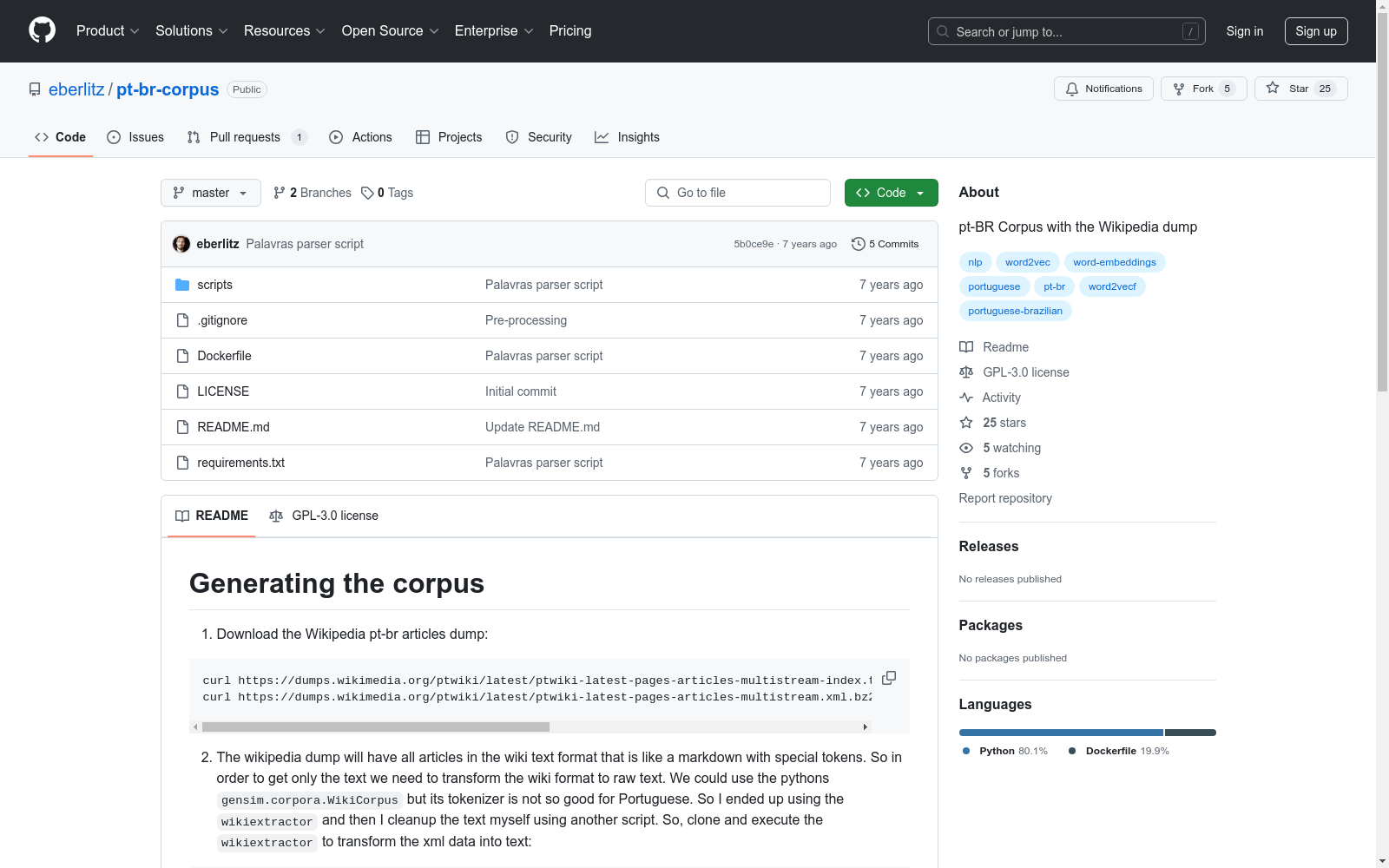The image size is (1389, 868).
Task: Click the Go to file field
Action: [x=738, y=193]
